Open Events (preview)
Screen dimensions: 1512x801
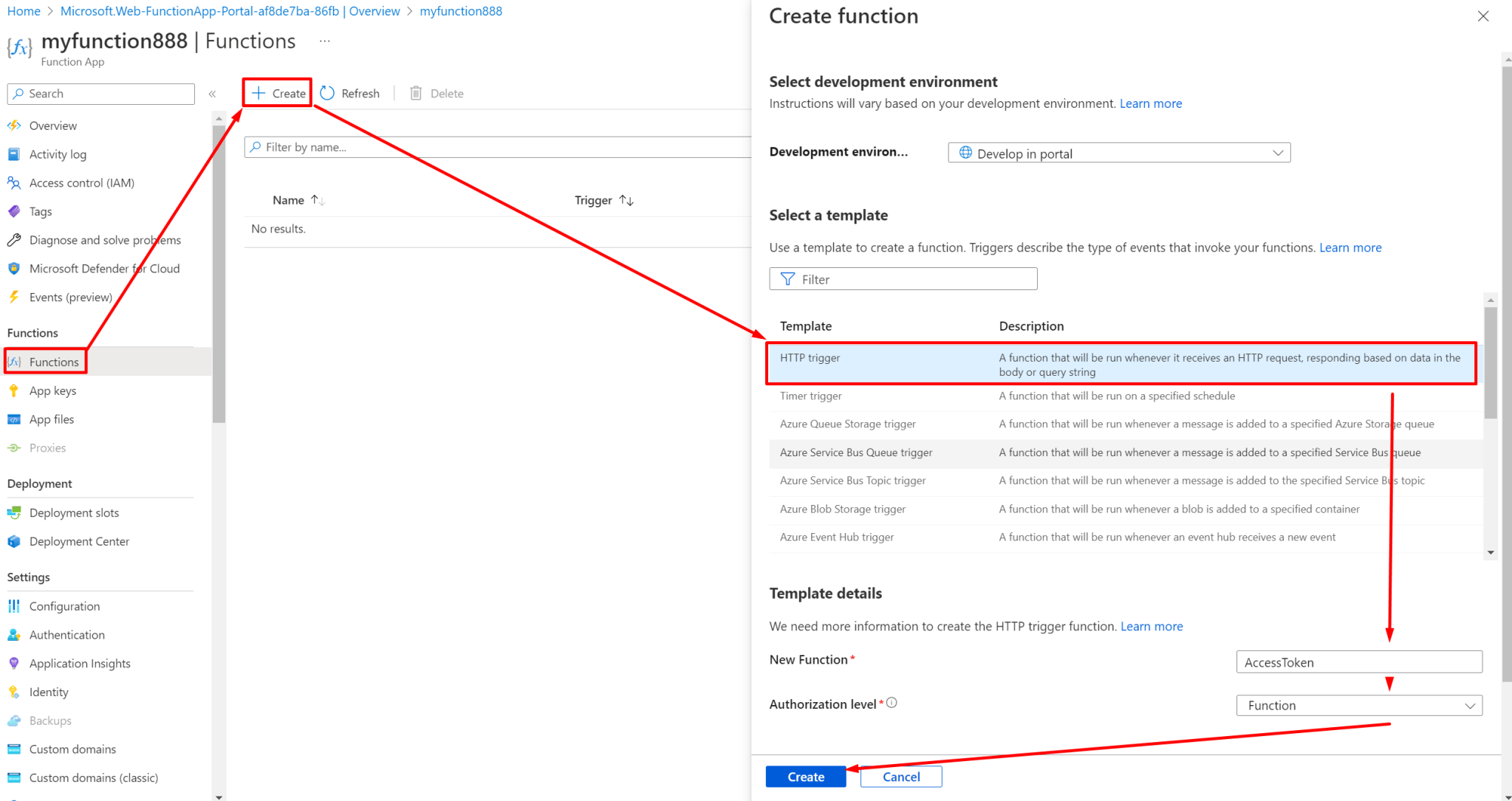pos(71,298)
